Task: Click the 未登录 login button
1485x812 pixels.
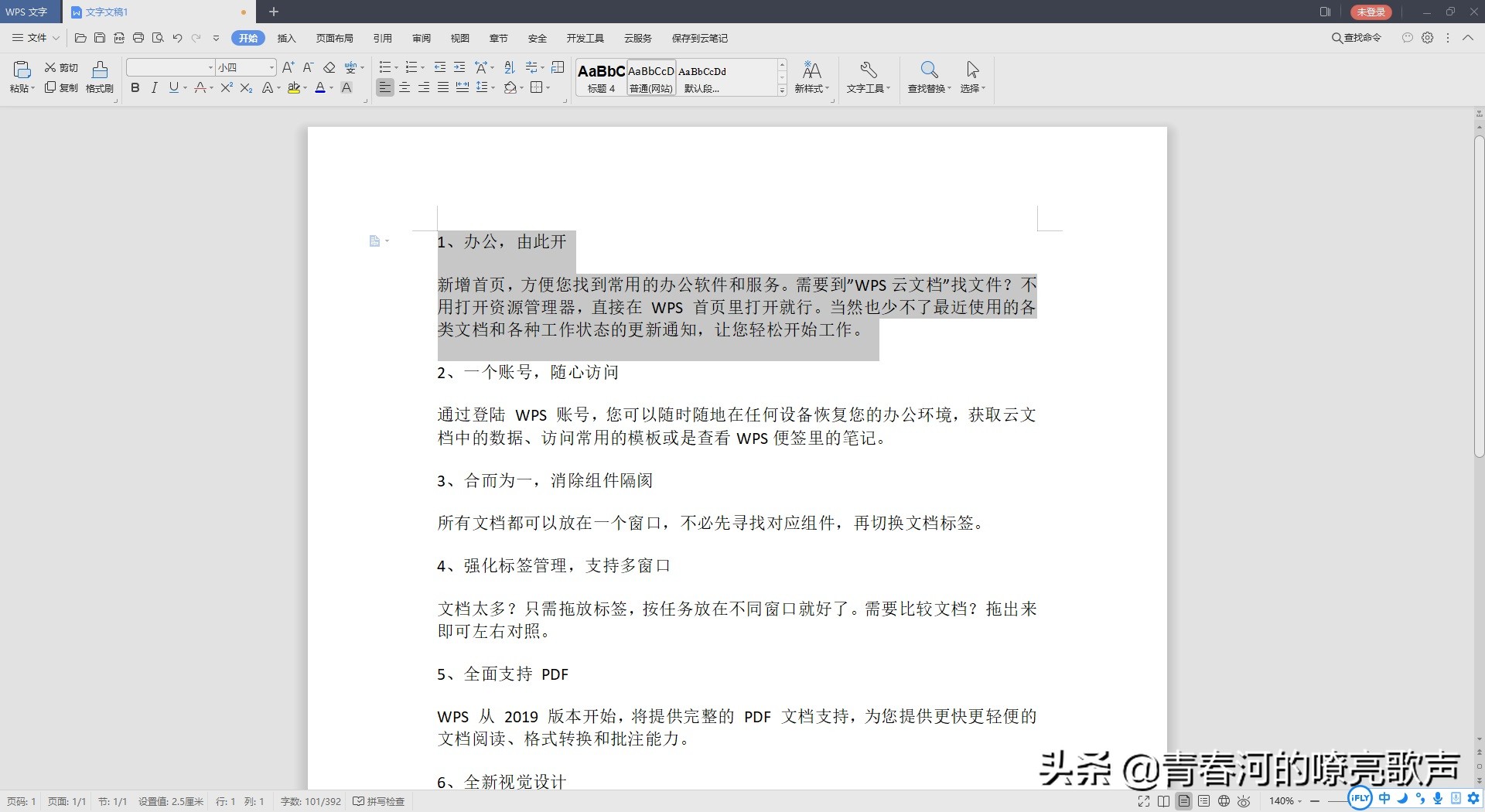Action: pyautogui.click(x=1371, y=12)
